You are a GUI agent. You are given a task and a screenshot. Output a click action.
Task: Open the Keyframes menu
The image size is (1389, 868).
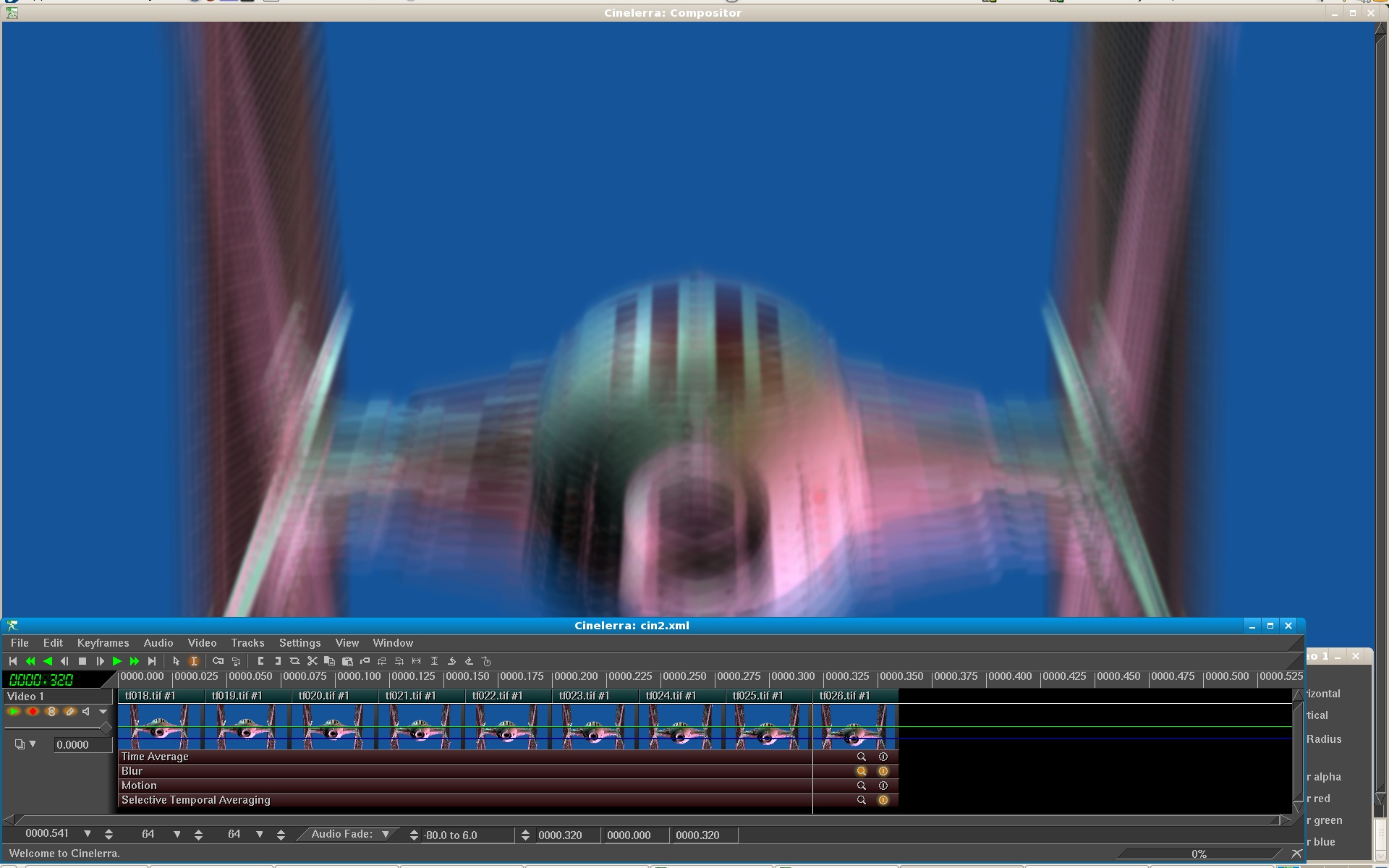pyautogui.click(x=103, y=643)
